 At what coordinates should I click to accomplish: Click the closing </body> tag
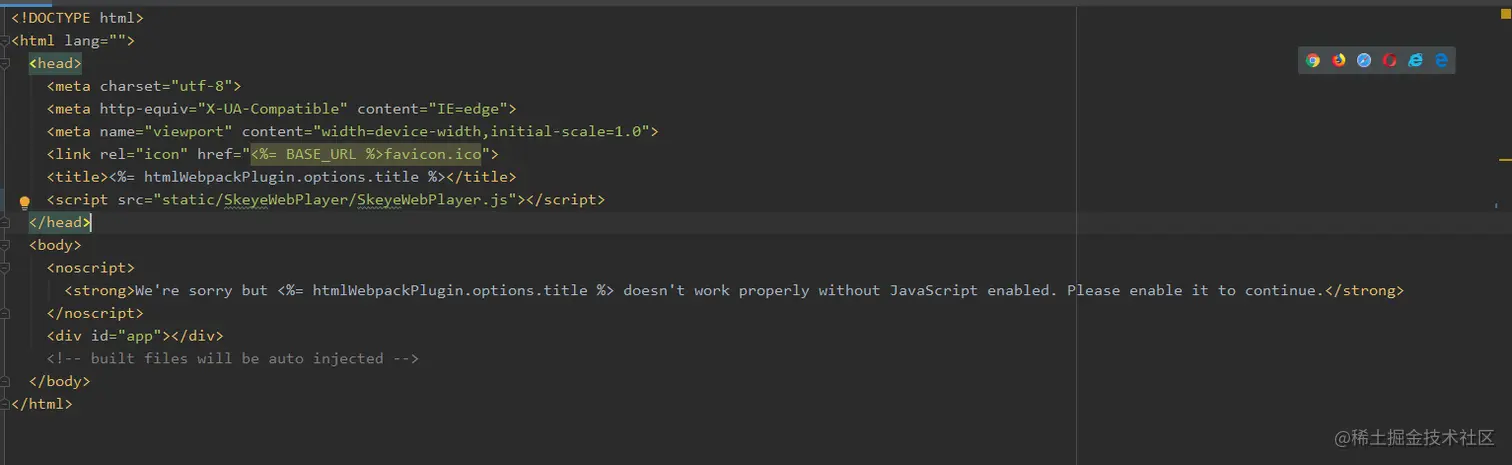coord(60,381)
